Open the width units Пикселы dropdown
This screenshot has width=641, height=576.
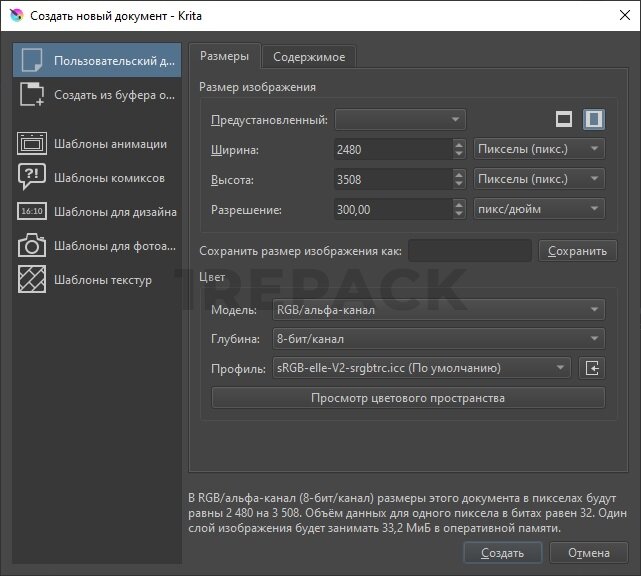pos(538,149)
